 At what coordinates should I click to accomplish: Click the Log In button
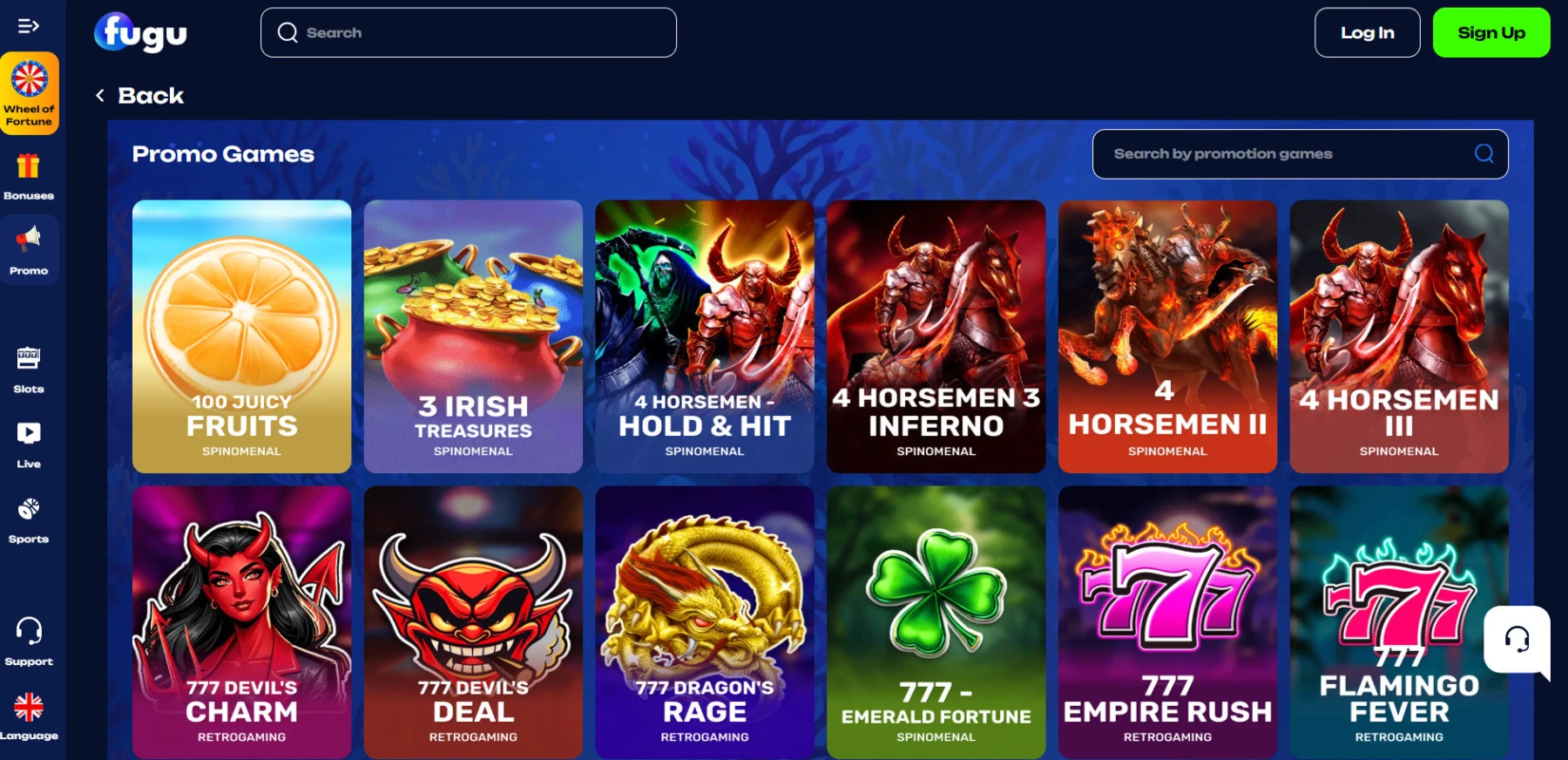point(1368,32)
